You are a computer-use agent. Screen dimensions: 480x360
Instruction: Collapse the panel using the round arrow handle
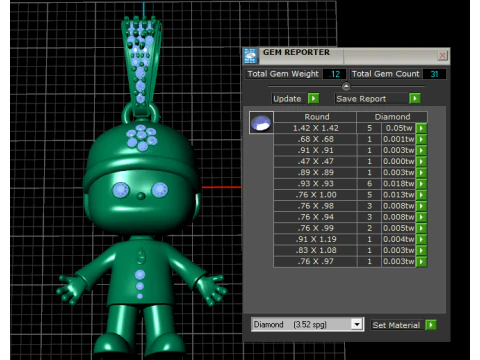tap(346, 86)
